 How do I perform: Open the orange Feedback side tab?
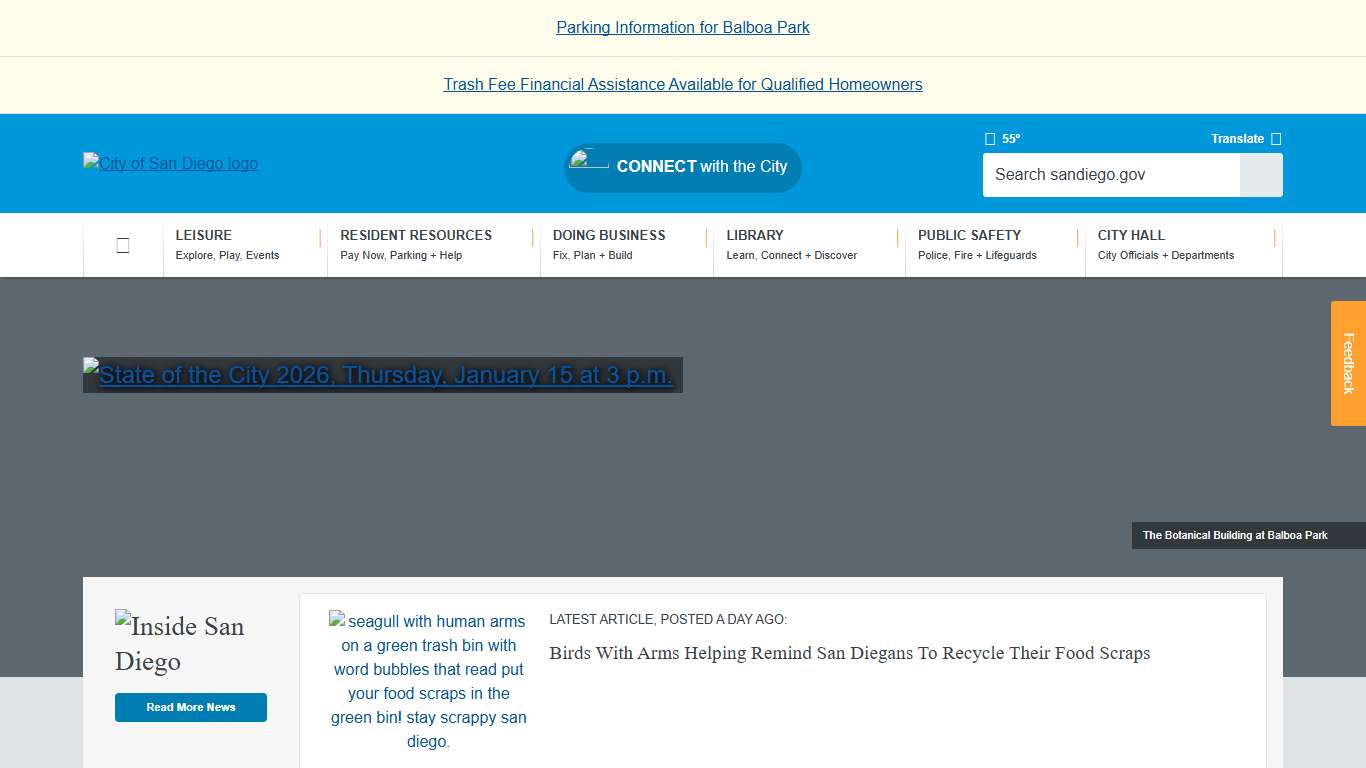(1349, 364)
